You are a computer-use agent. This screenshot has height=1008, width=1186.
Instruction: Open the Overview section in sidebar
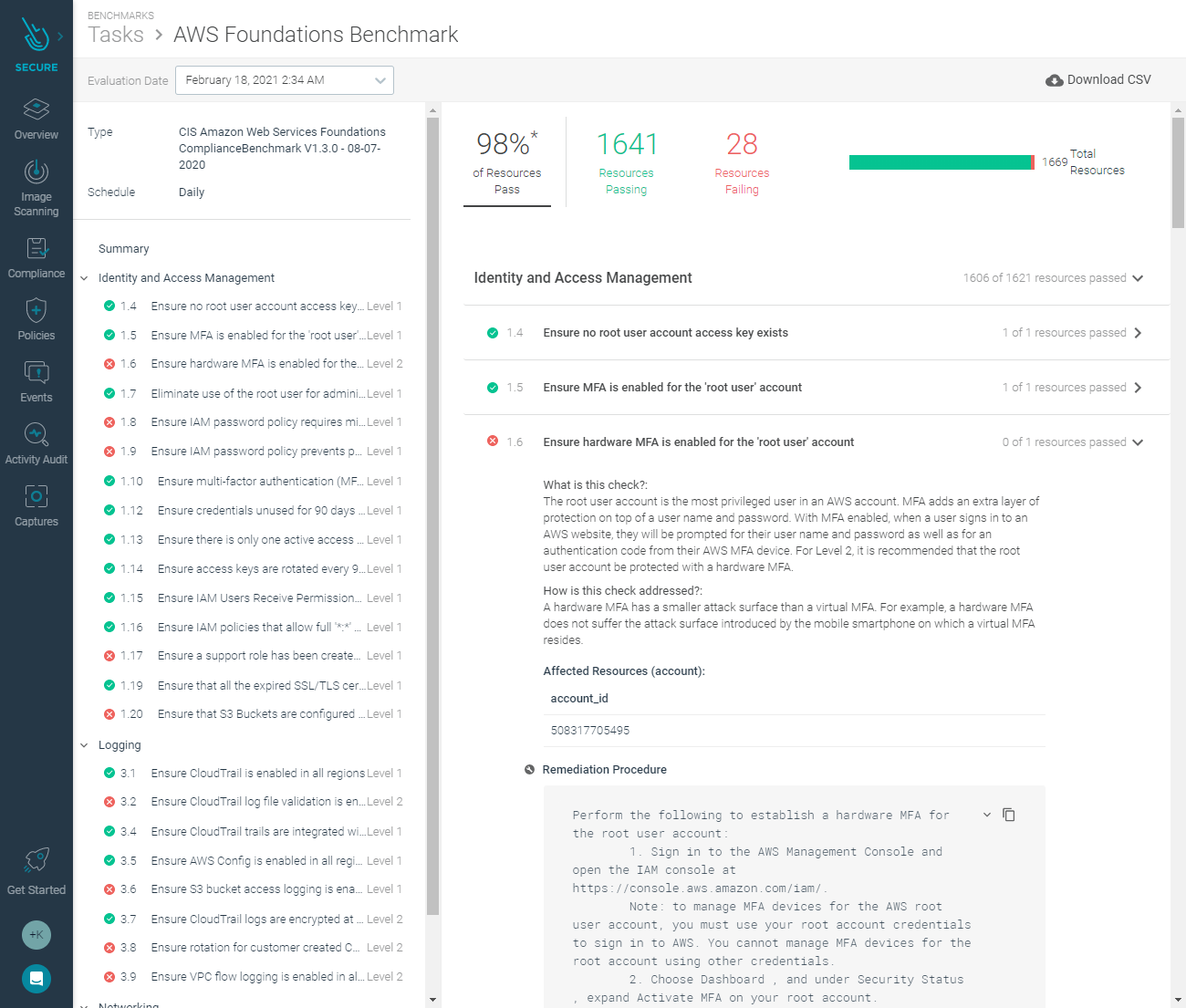pyautogui.click(x=36, y=120)
